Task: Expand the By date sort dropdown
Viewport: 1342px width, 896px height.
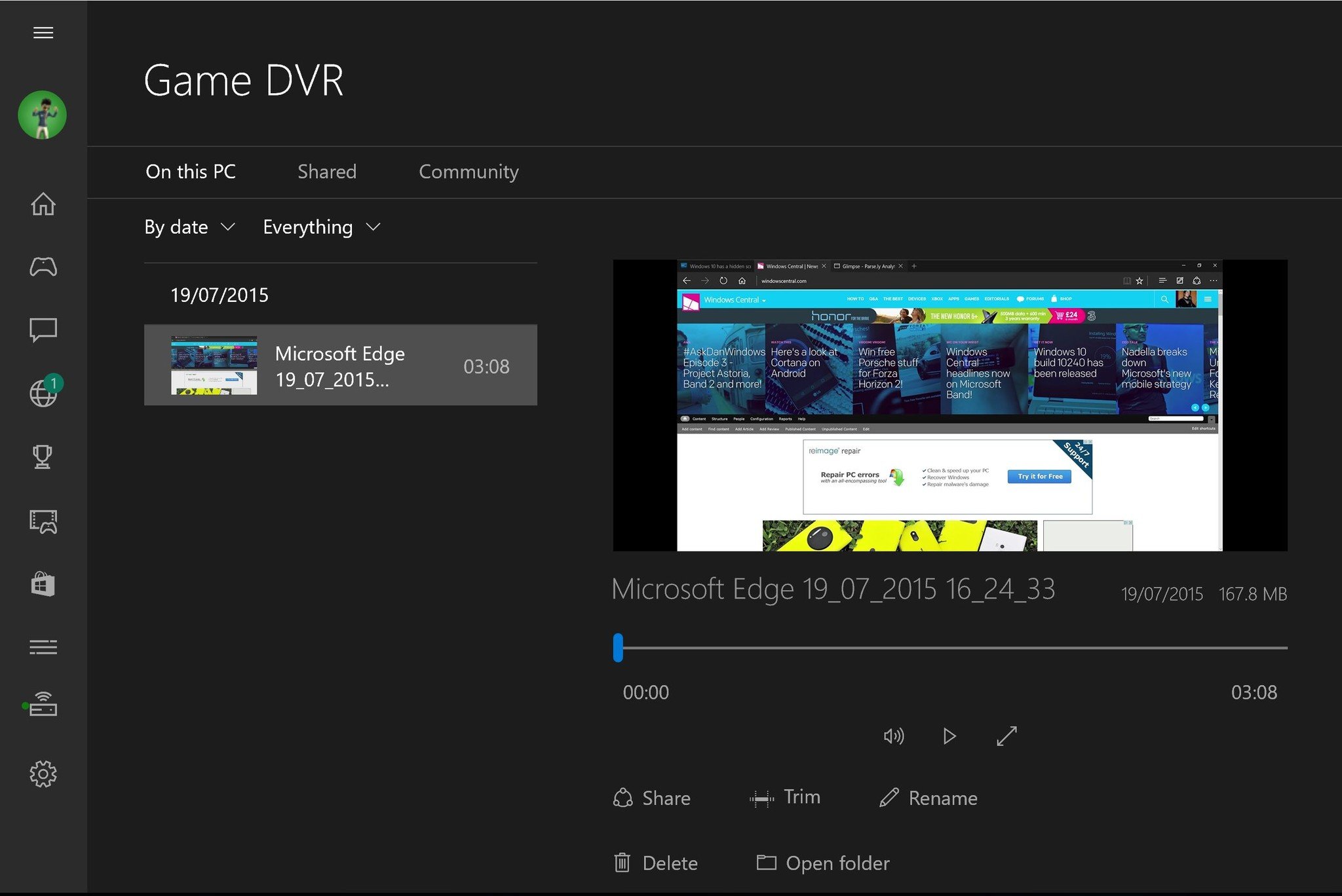Action: [189, 227]
